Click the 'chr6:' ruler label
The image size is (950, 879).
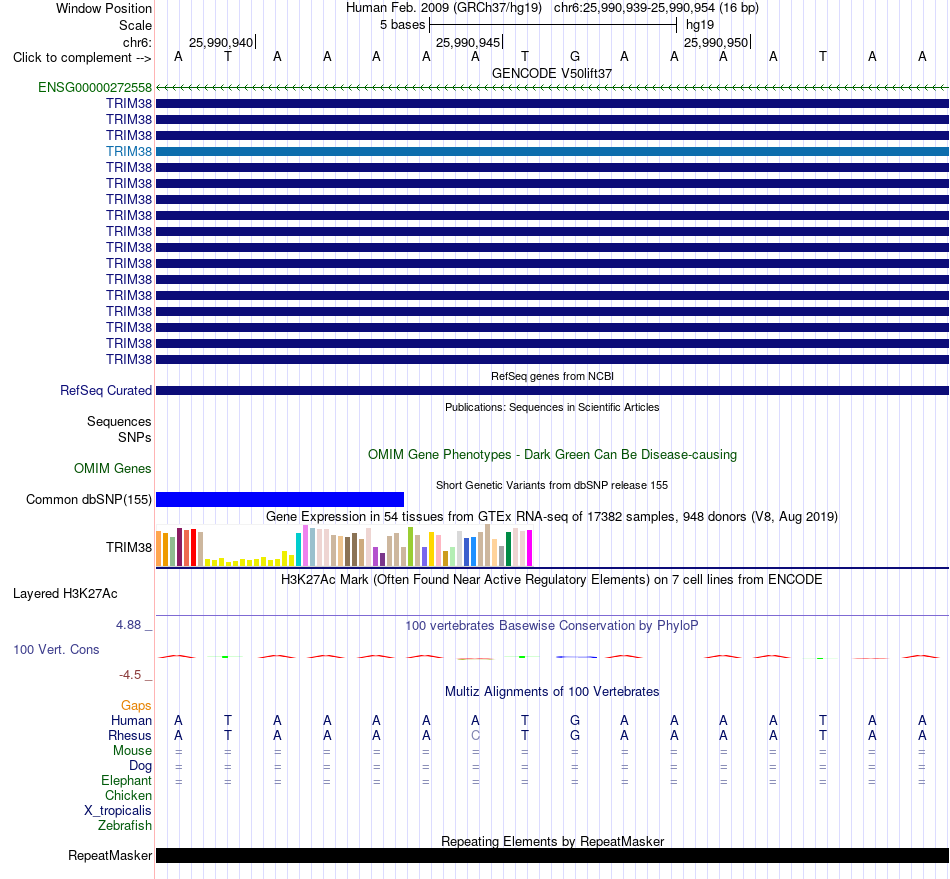tap(137, 42)
